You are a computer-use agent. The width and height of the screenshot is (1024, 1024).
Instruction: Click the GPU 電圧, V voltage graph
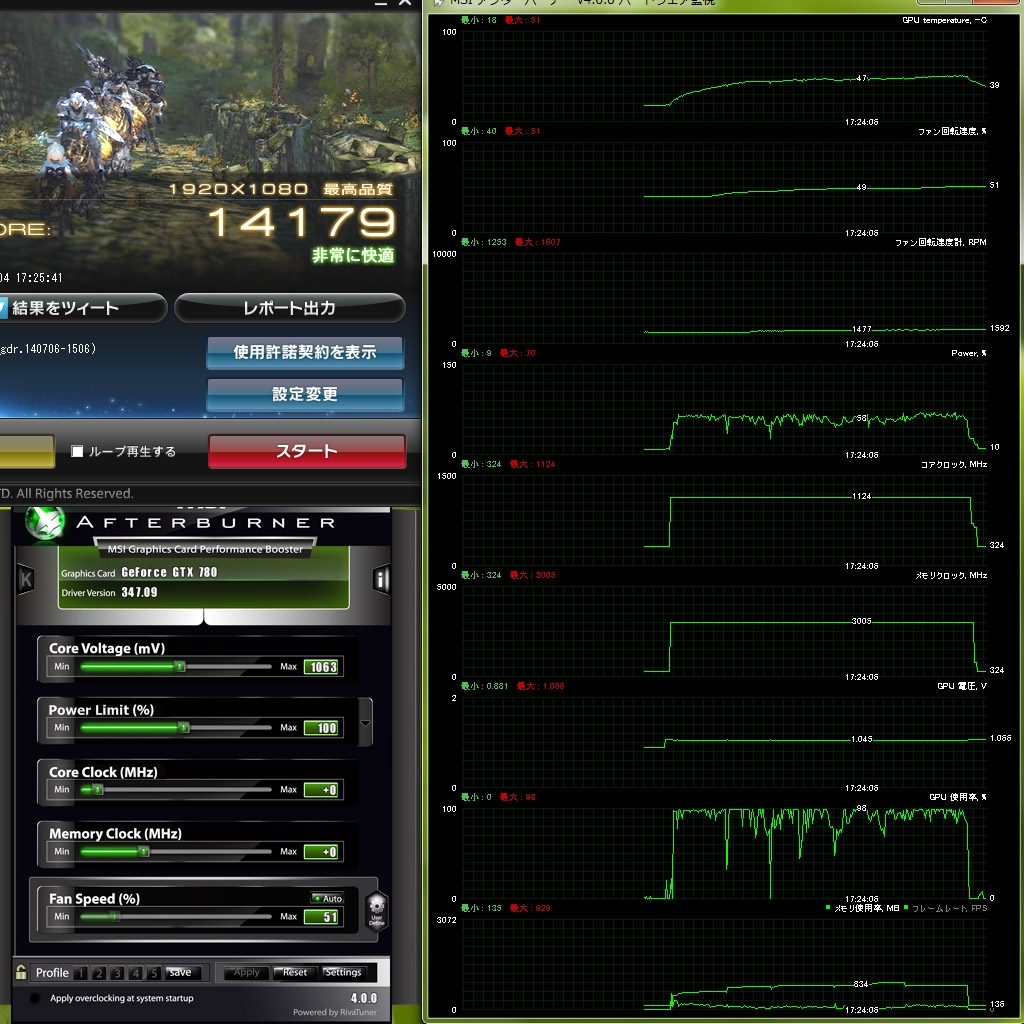724,743
